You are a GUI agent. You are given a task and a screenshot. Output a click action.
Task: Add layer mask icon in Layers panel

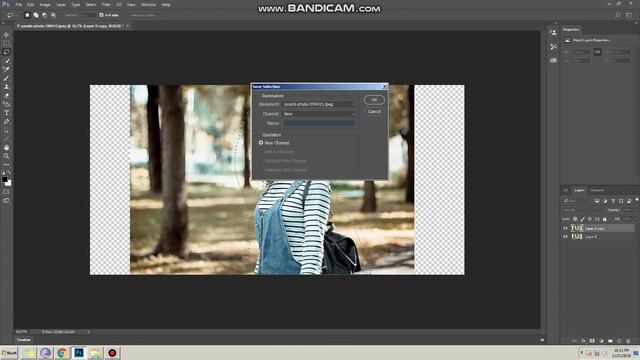click(x=592, y=341)
